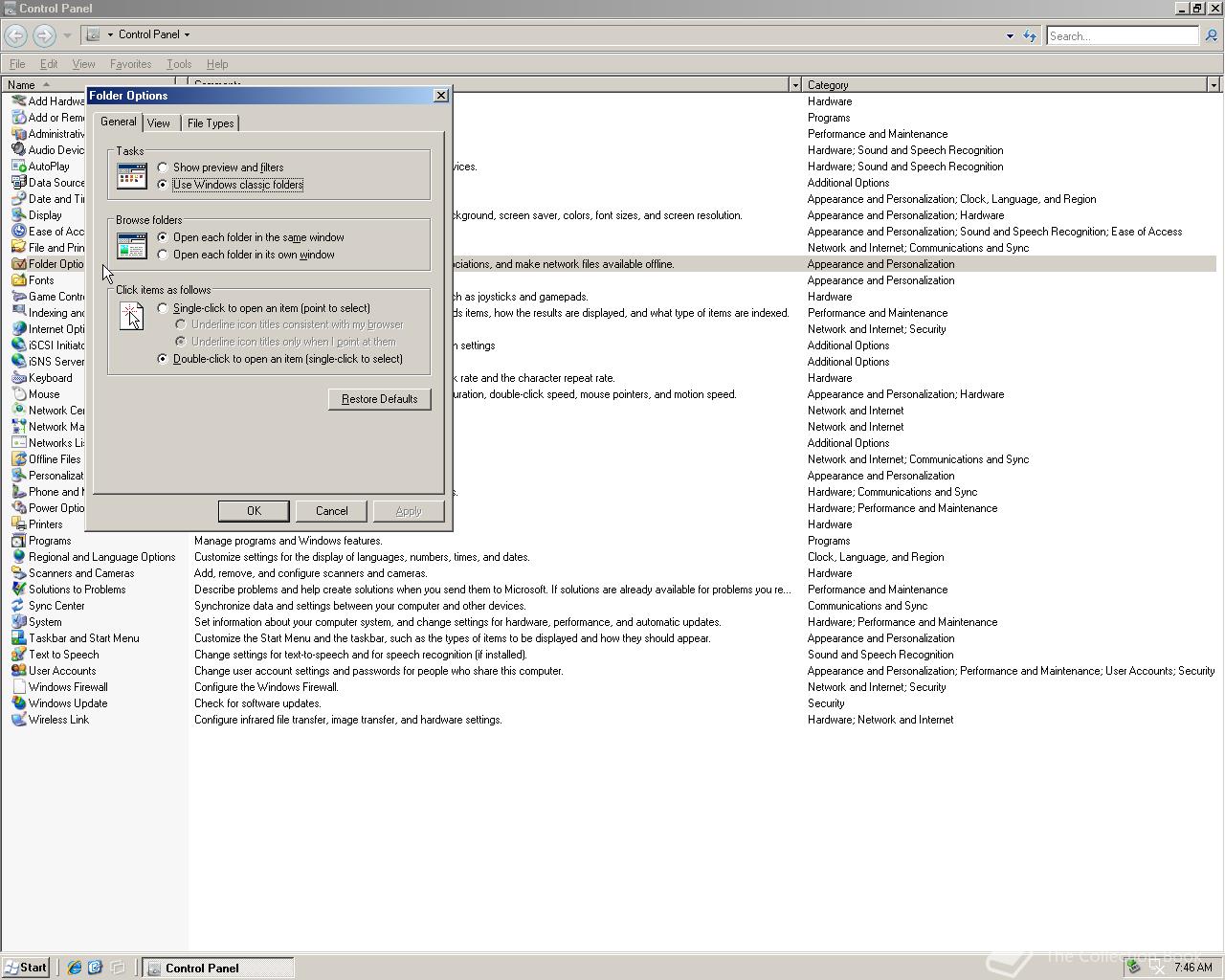
Task: Click Taskbar and Start Menu icon
Action: 18,638
